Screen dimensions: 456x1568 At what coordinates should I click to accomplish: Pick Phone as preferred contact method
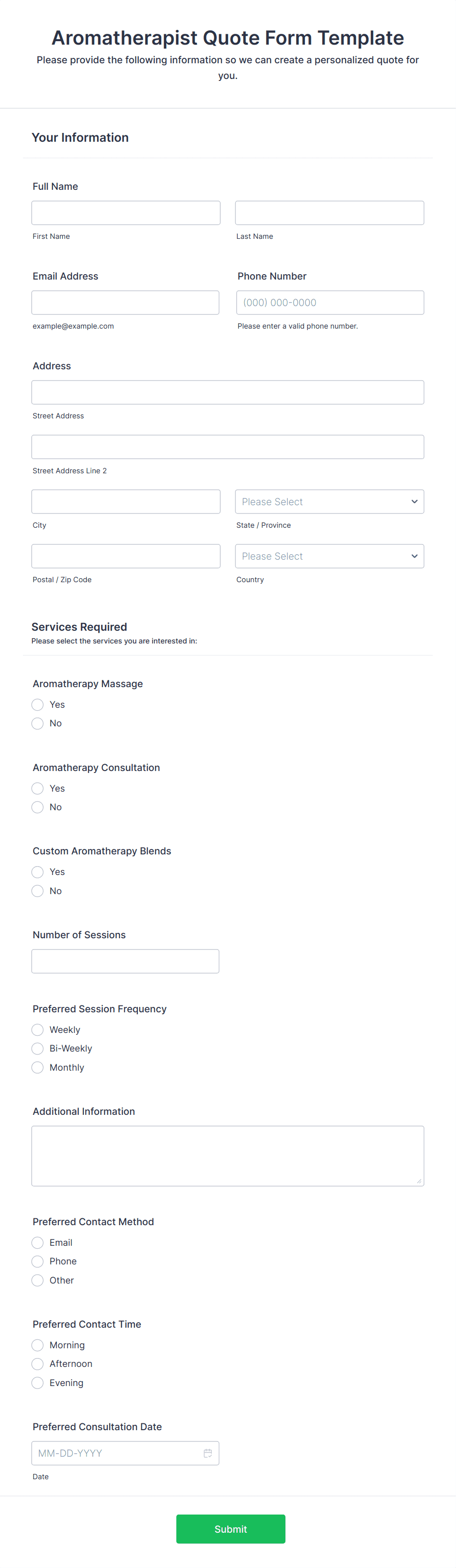38,1261
